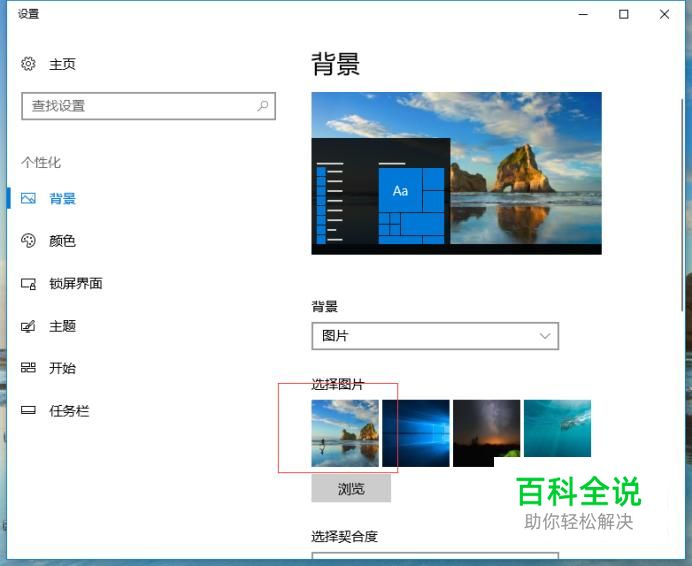Click the Taskbar icon in sidebar
This screenshot has height=566, width=692.
point(28,411)
